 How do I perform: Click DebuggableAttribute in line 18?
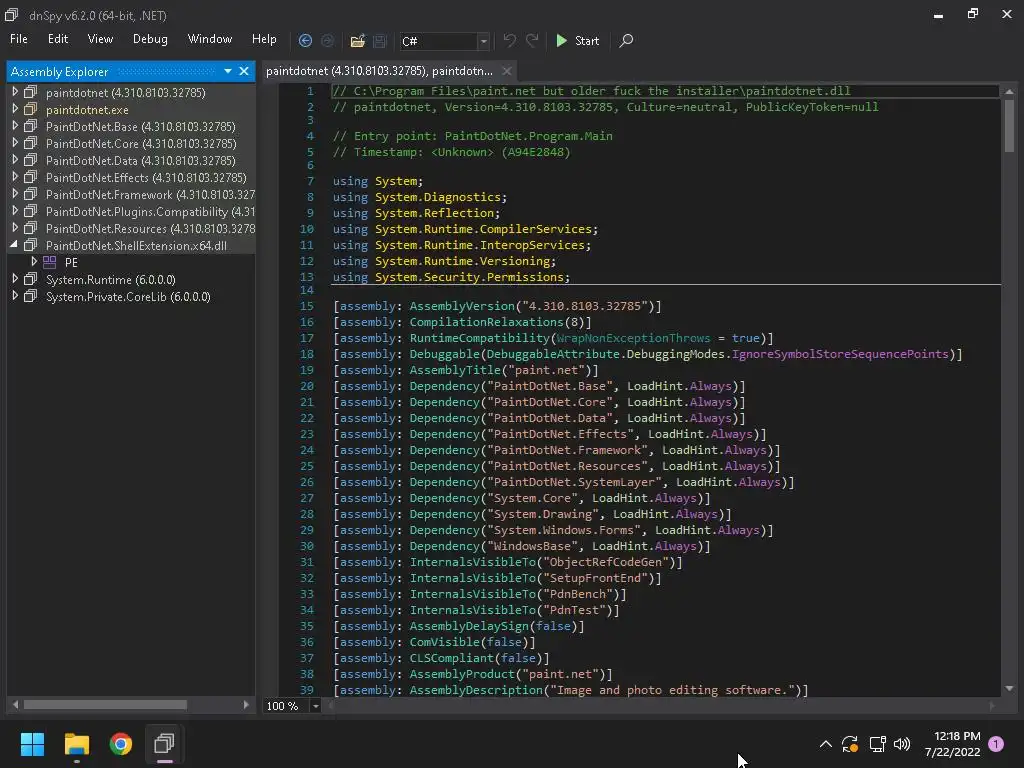pyautogui.click(x=552, y=354)
